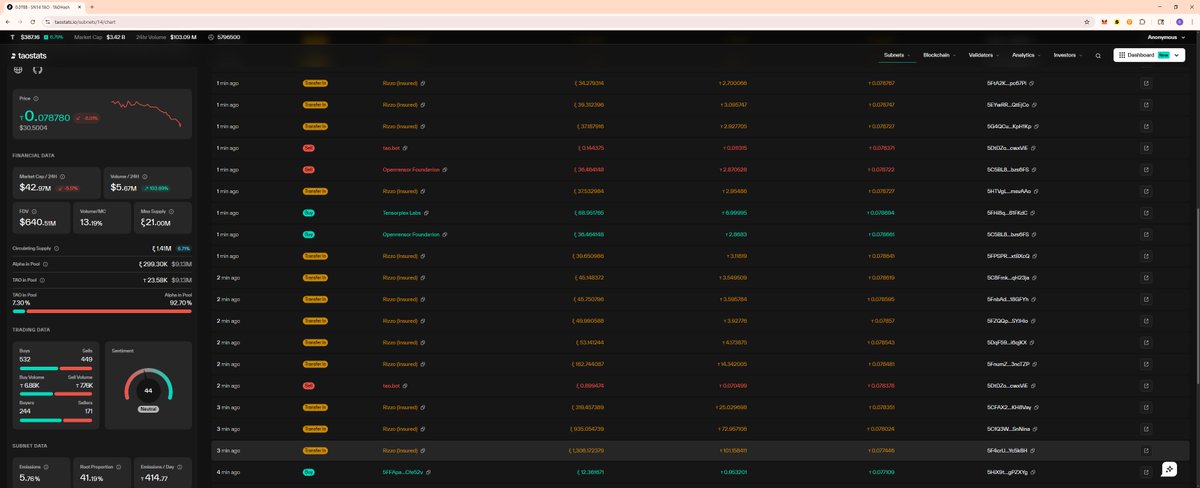Click the Buys versus Sells ratio bar
The image size is (1200, 488).
coord(56,367)
